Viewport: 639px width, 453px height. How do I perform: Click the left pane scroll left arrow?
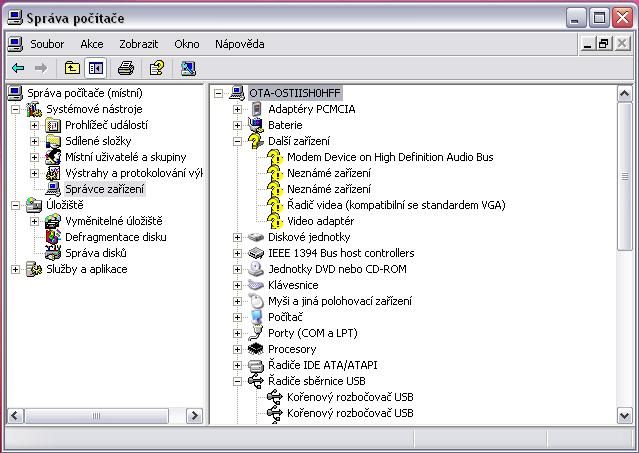click(15, 416)
